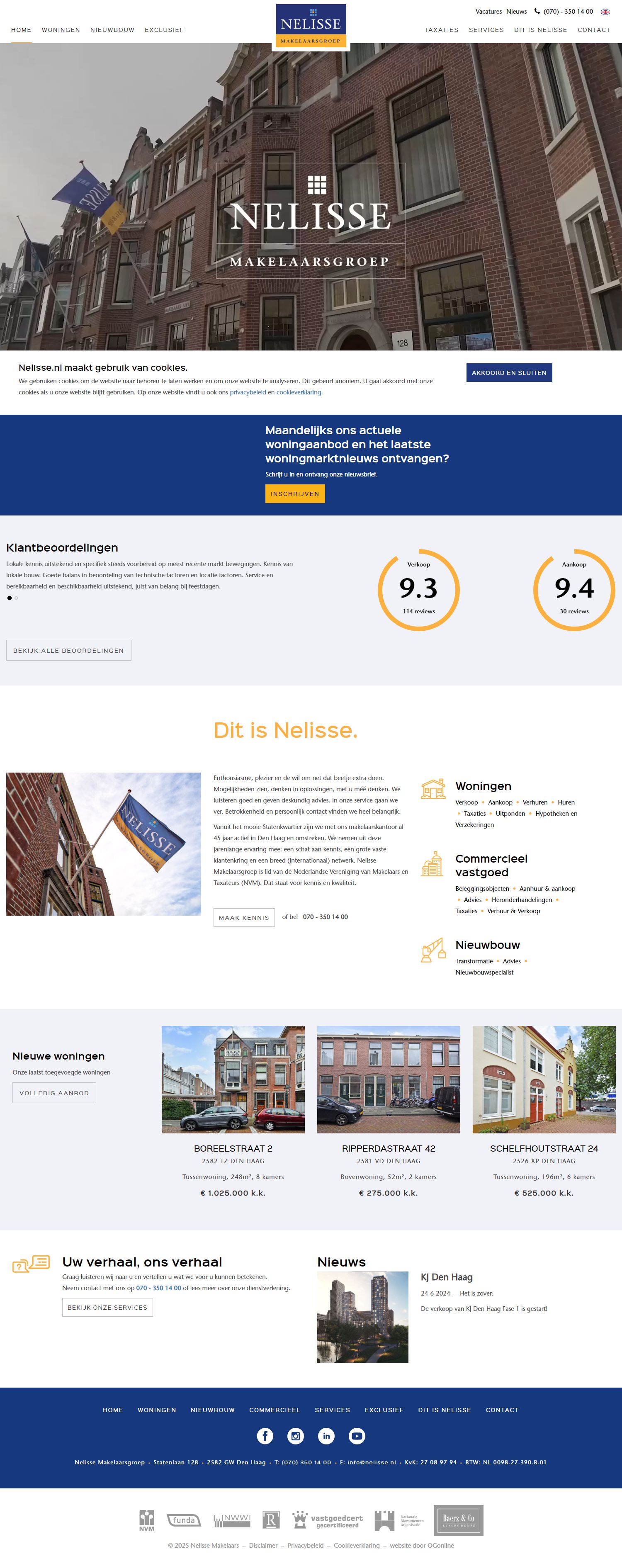
Task: Click the speech bubble icon by Uw verhaal
Action: tap(31, 1264)
